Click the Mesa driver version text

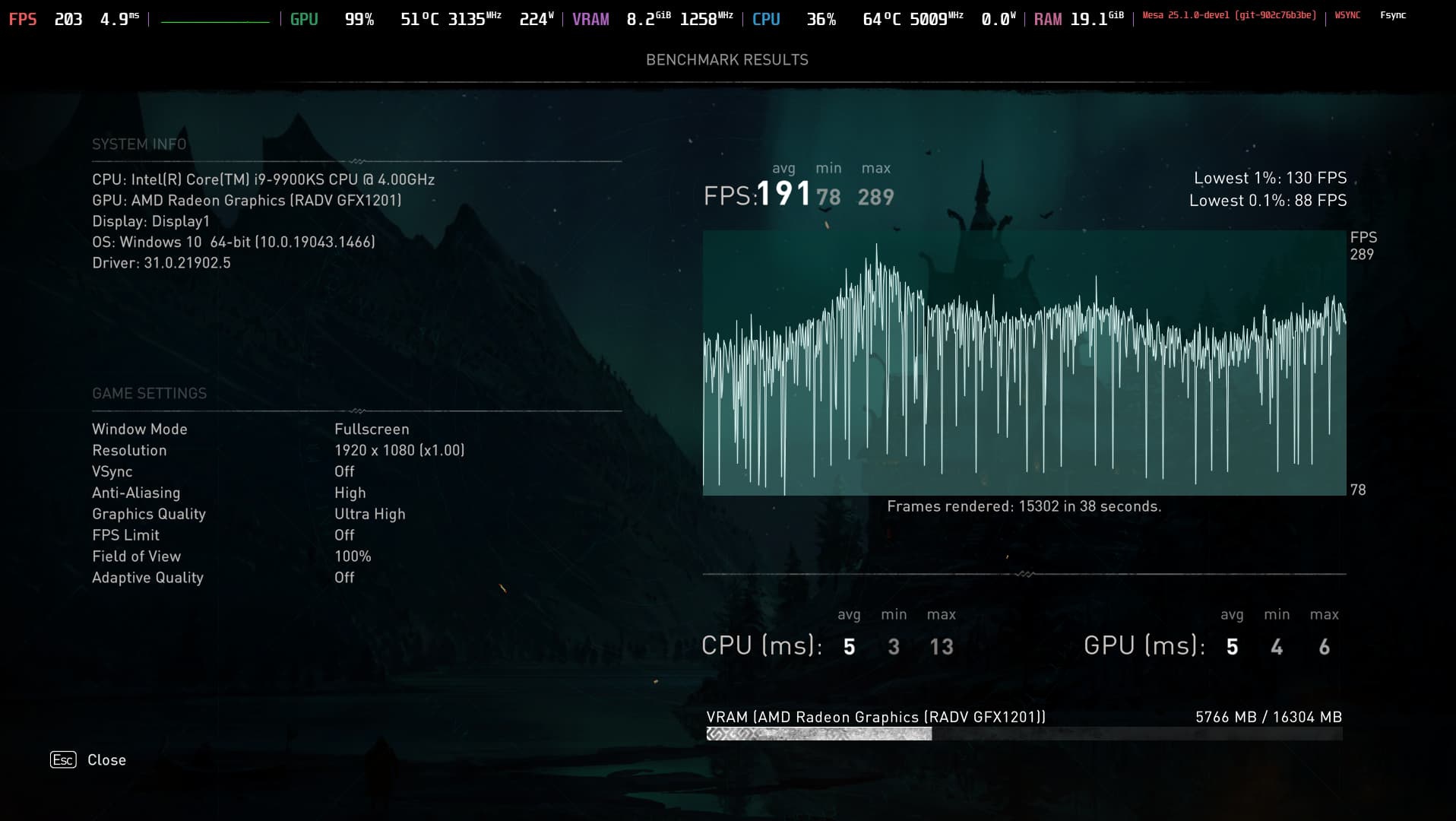(x=1229, y=15)
